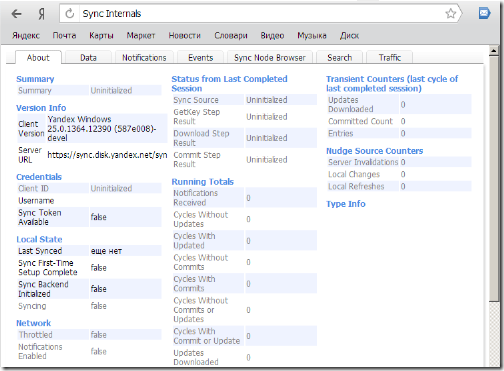The image size is (504, 371).
Task: Open the Yandex home Я icon
Action: tap(41, 14)
